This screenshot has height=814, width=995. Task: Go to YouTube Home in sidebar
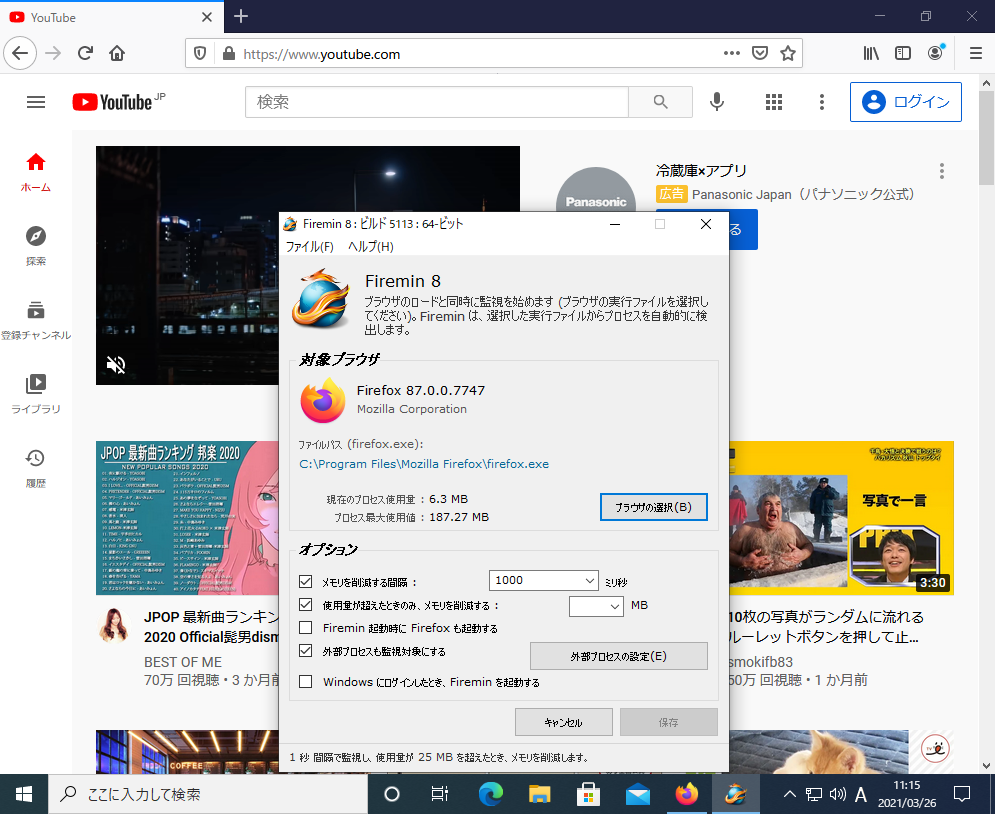(36, 171)
